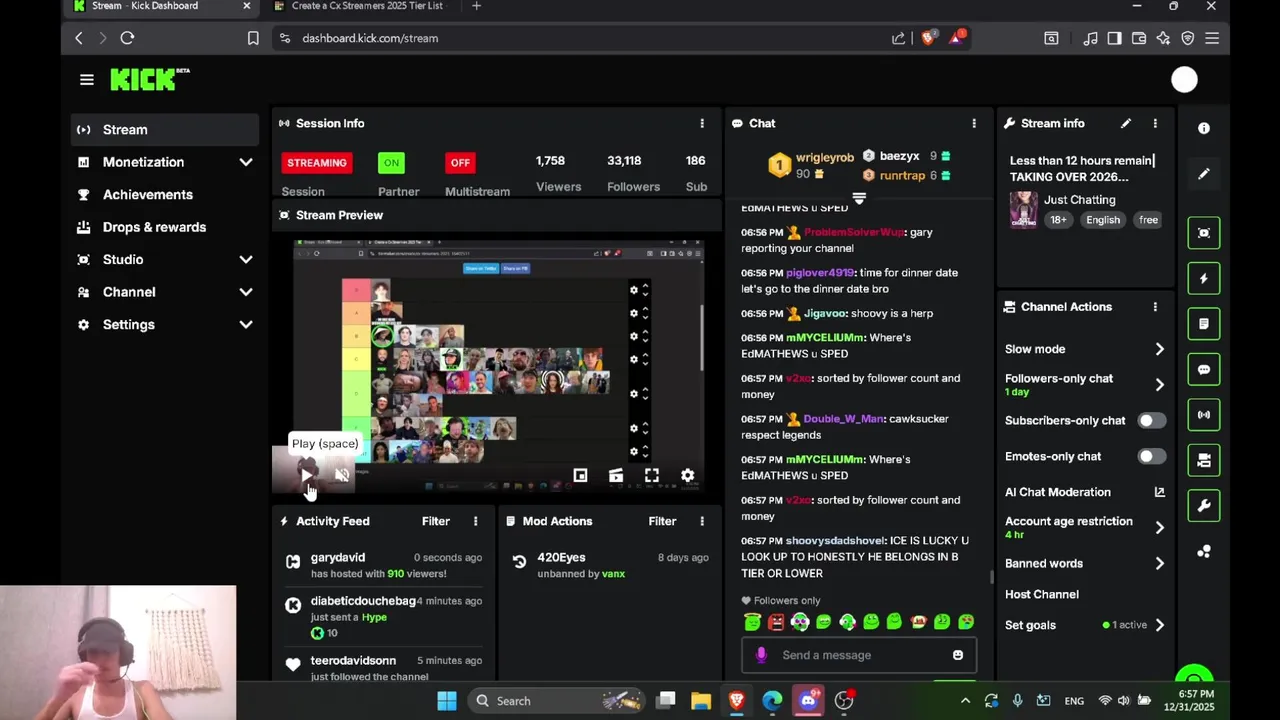Click wrench icon in right sidebar
The width and height of the screenshot is (1280, 720).
coord(1204,506)
